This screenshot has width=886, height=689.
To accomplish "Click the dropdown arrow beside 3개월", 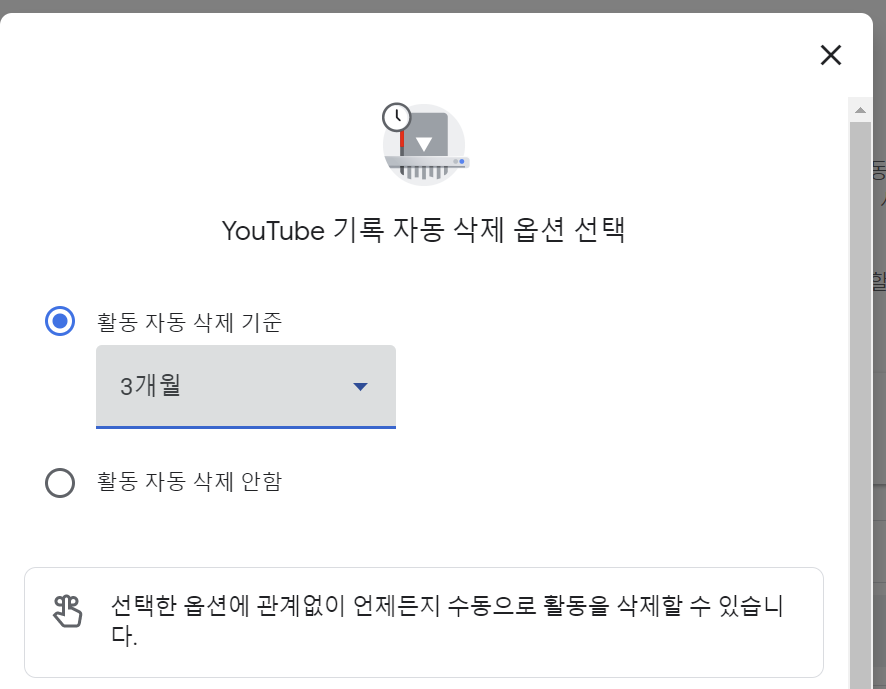I will click(x=361, y=387).
